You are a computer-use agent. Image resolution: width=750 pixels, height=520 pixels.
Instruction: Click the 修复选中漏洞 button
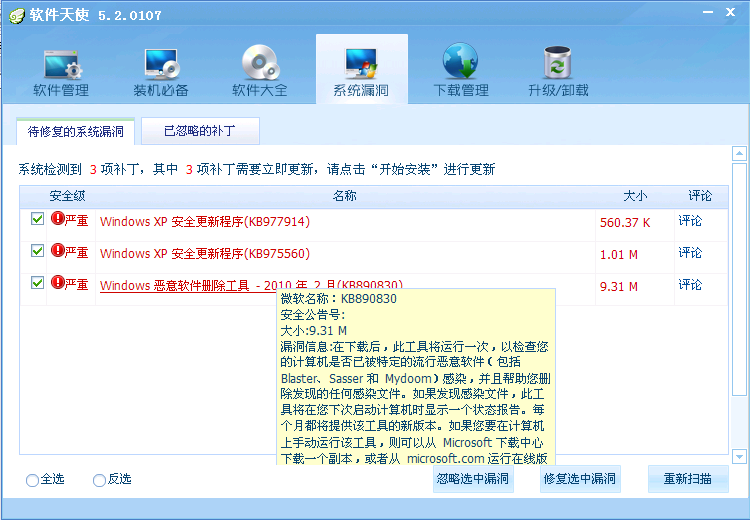(580, 478)
